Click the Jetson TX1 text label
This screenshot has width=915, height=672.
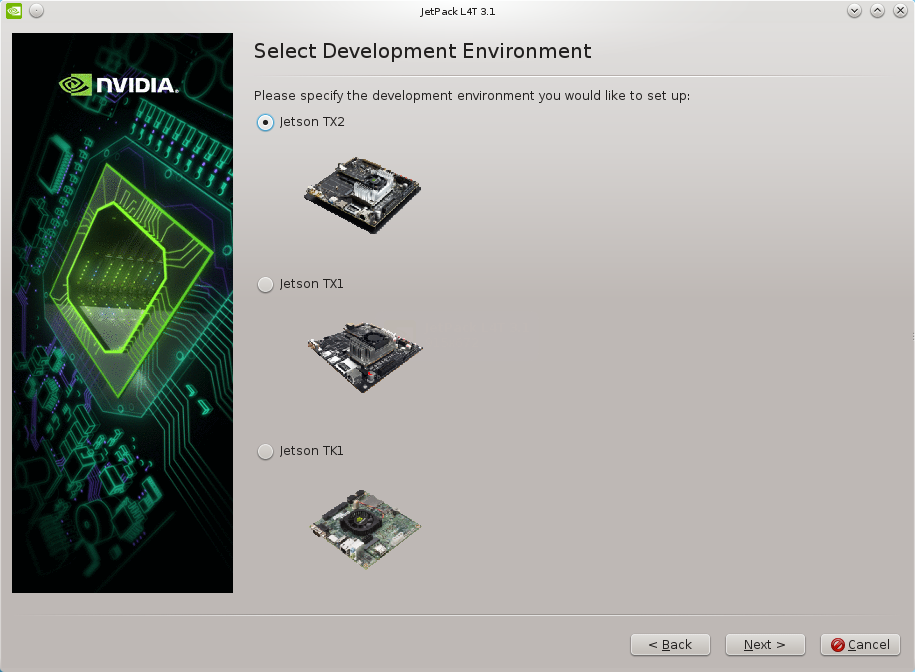(x=312, y=284)
